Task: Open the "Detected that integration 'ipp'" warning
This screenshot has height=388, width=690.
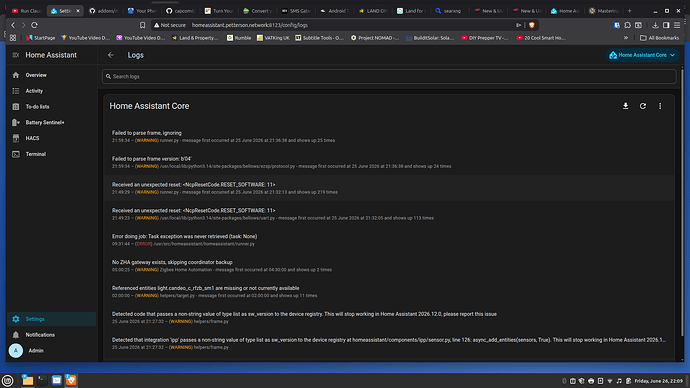Action: 389,343
